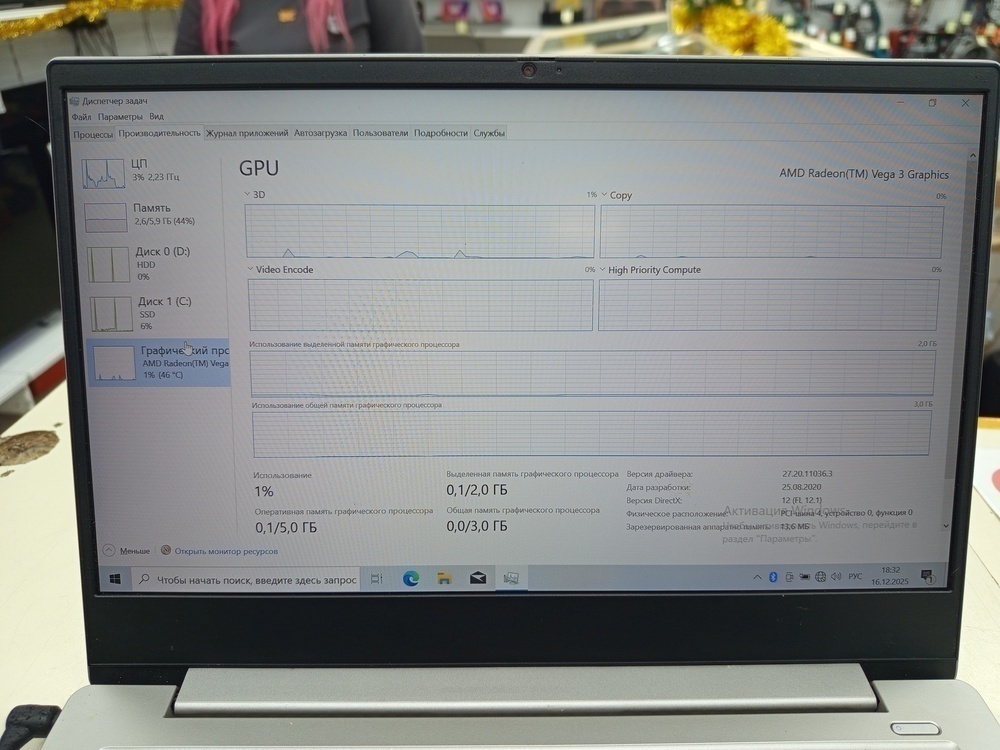Image resolution: width=1000 pixels, height=750 pixels.
Task: Collapse Task Manager with the Меньше button
Action: click(x=128, y=551)
